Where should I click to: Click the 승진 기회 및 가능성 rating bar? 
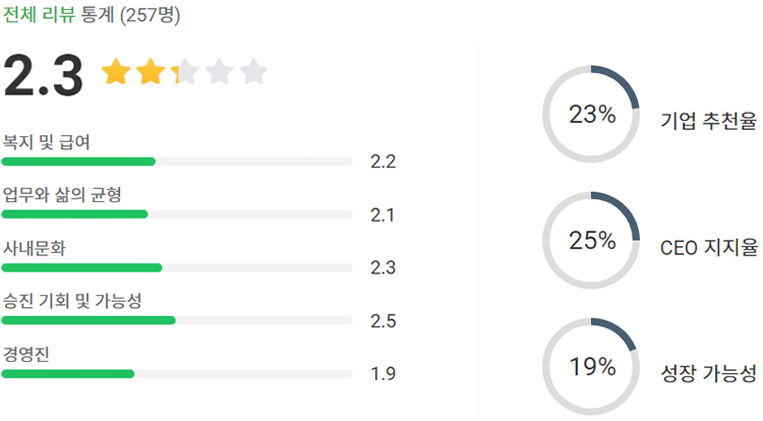pos(177,320)
